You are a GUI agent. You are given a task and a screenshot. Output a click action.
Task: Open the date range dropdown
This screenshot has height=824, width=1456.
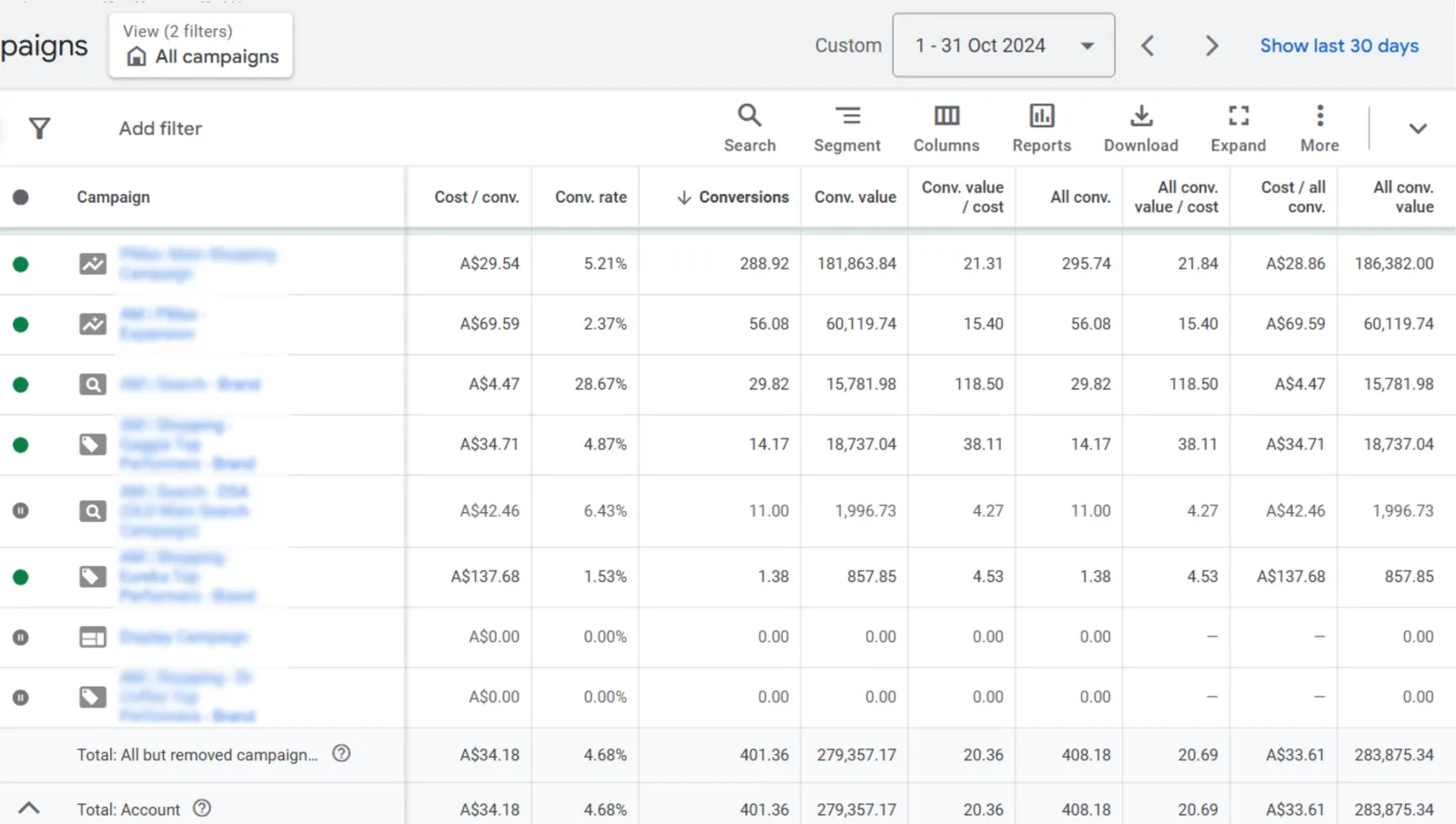tap(1004, 45)
